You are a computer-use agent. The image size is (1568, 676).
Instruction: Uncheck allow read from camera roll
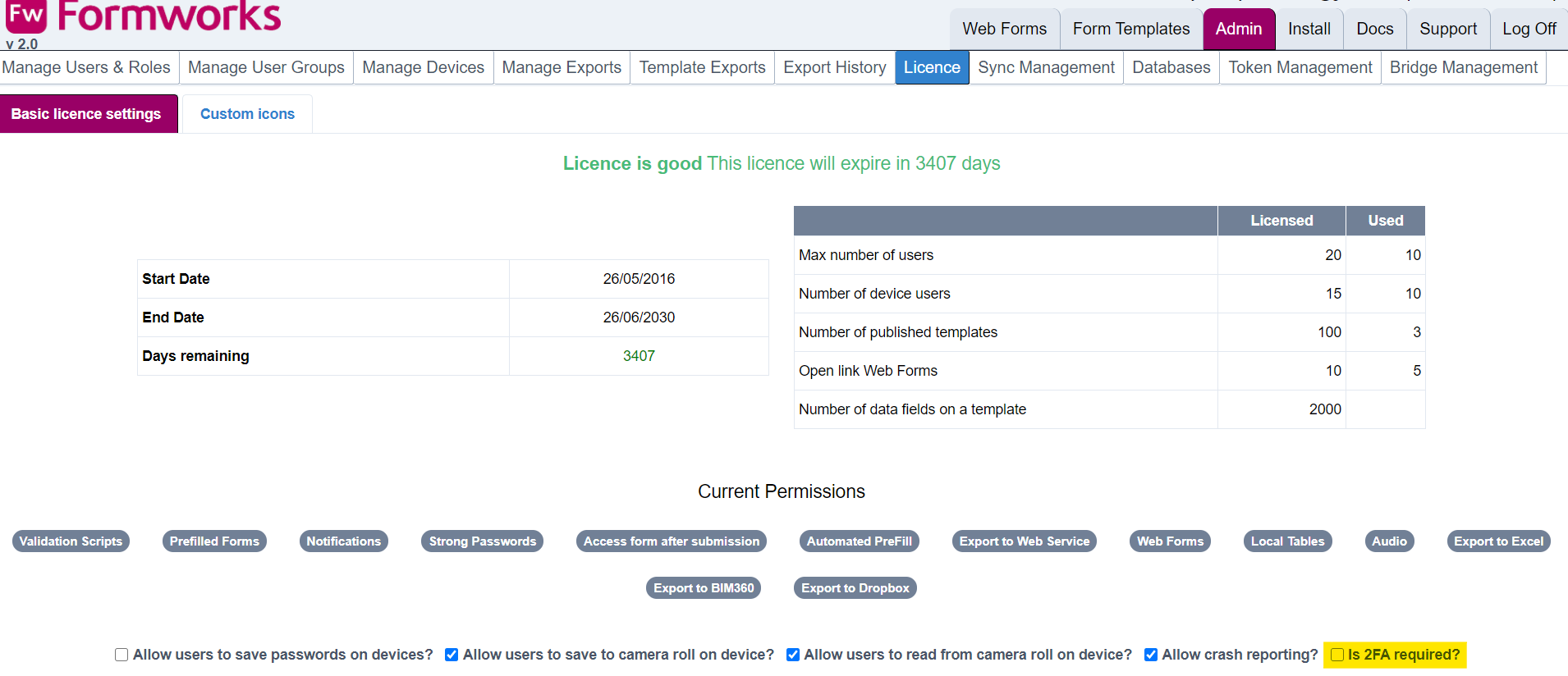click(x=793, y=655)
